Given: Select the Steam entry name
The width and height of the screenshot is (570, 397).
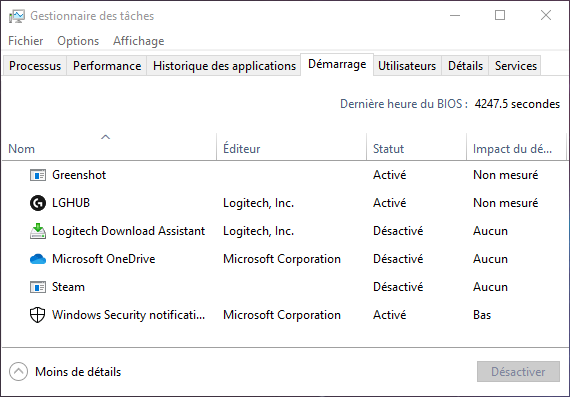Looking at the screenshot, I should 68,287.
